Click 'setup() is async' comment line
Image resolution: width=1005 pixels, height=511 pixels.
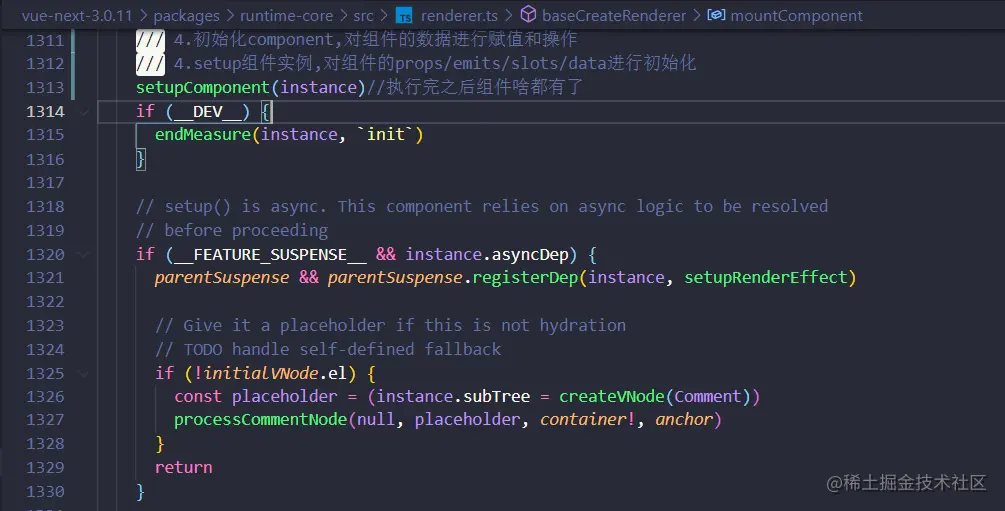coord(481,206)
